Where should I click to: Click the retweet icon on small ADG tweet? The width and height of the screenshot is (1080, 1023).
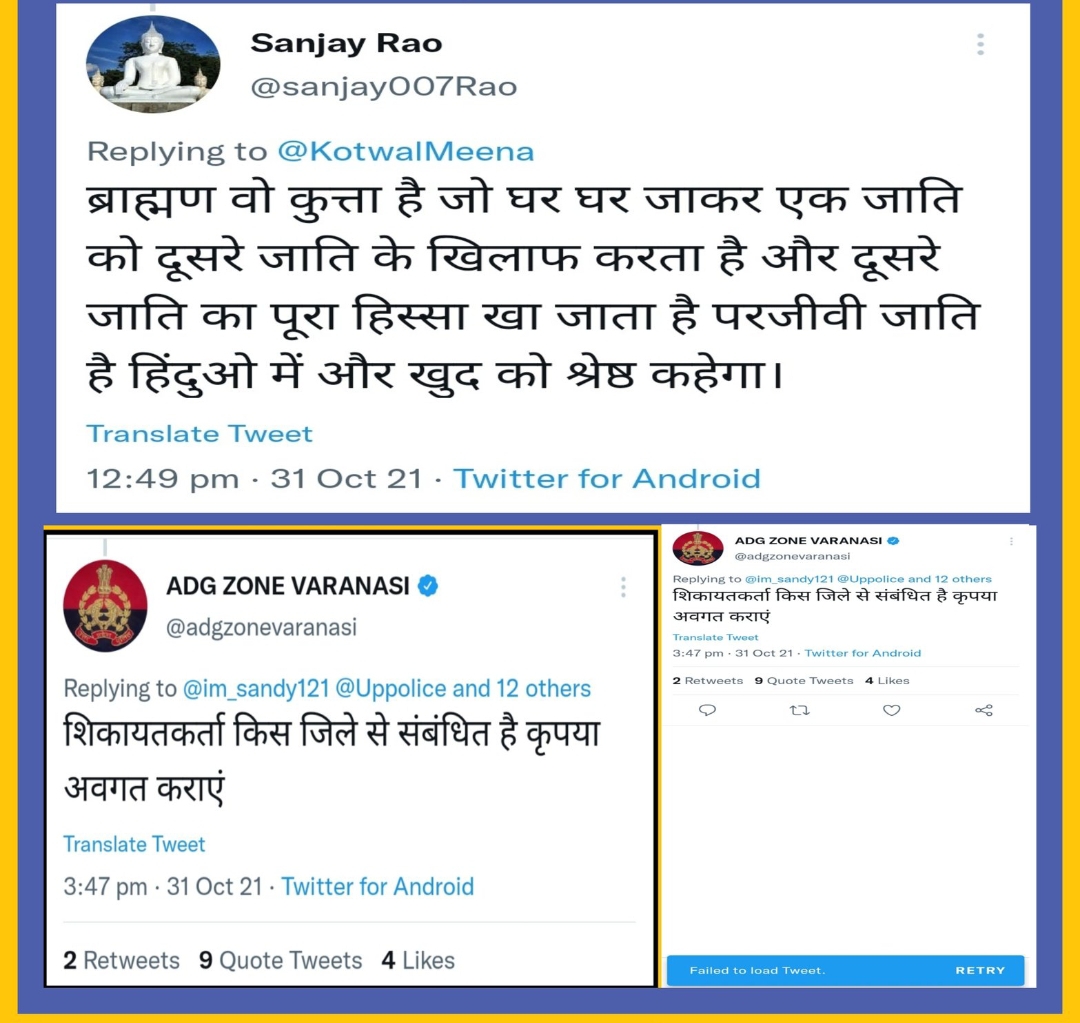tap(799, 710)
